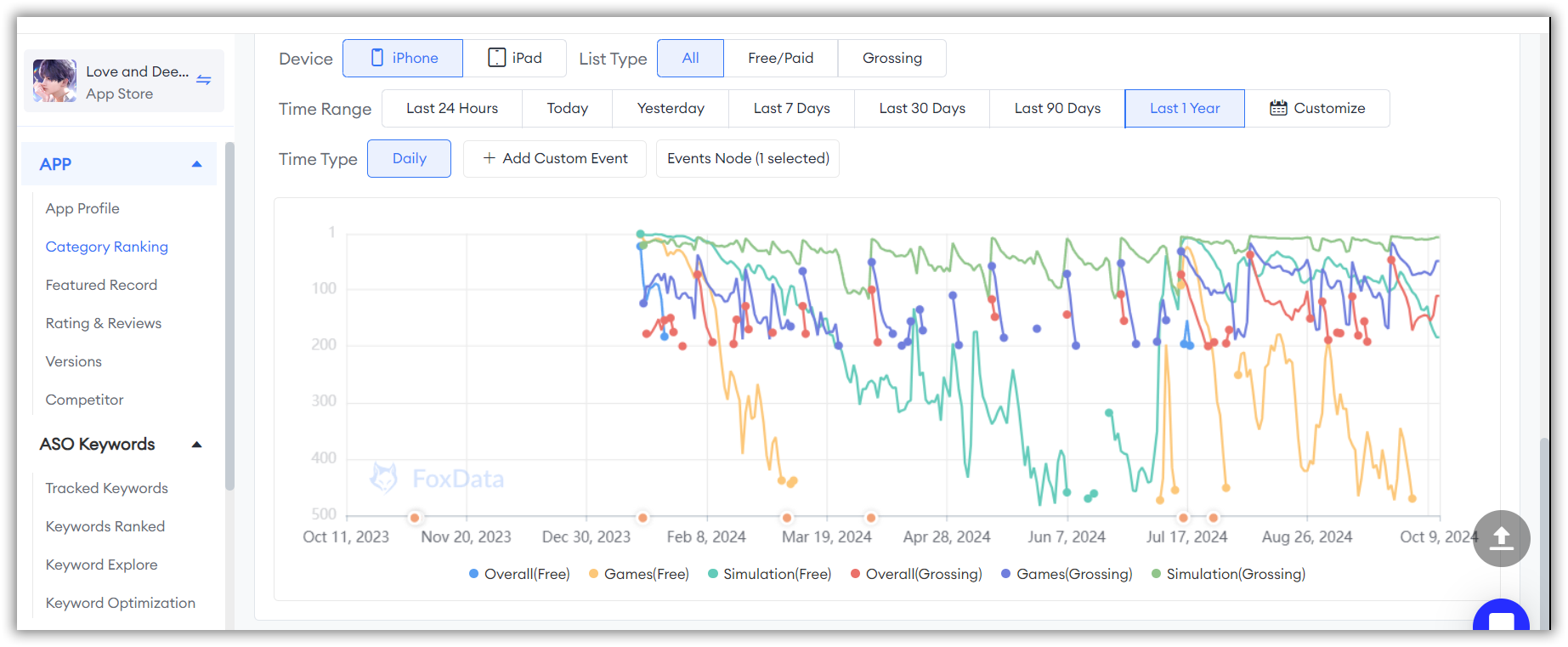This screenshot has width=1568, height=647.
Task: Toggle Overall(Free) legend series
Action: (519, 574)
